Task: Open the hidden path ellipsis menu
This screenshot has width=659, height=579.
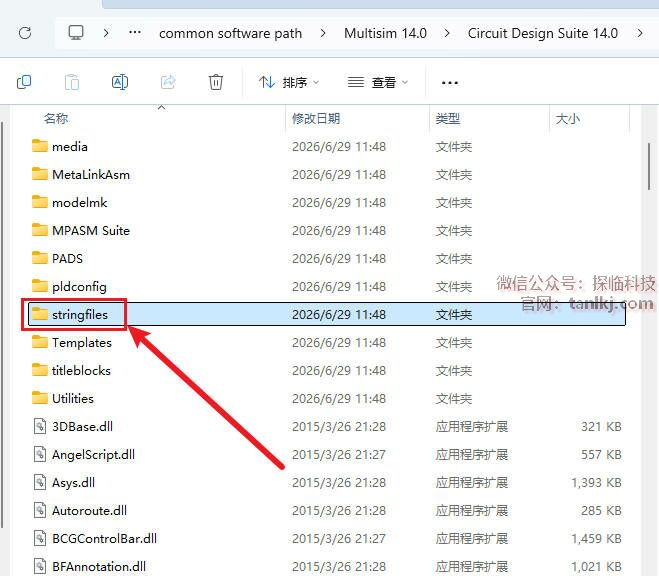Action: 135,32
